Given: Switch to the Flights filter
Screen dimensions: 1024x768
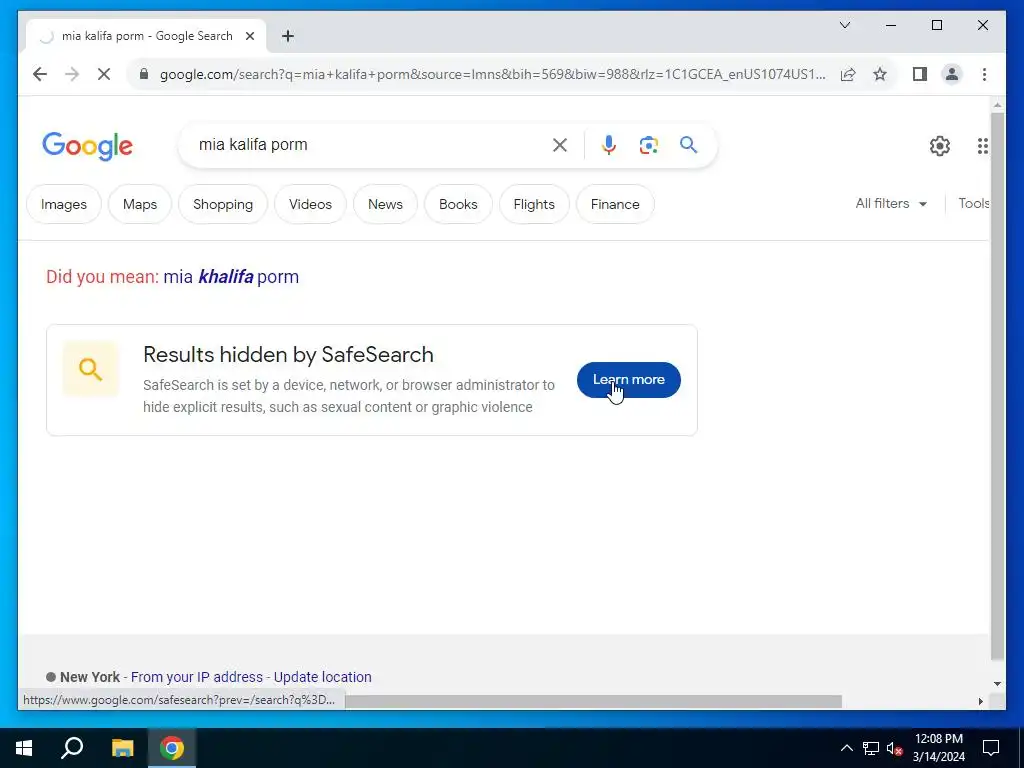Looking at the screenshot, I should pos(534,204).
